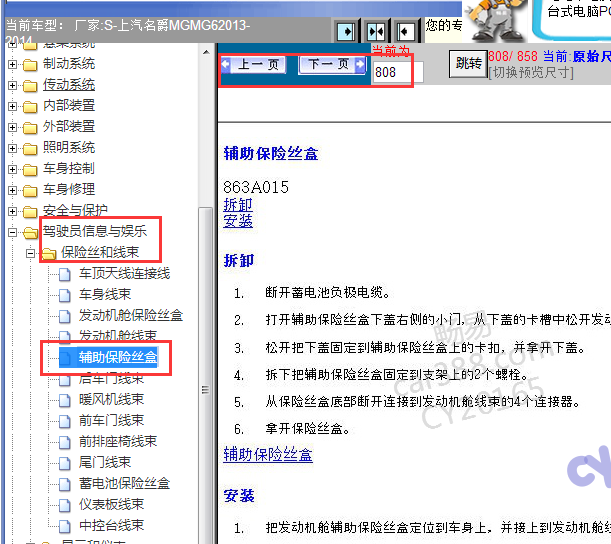The image size is (611, 544).
Task: Click the page icon beside 暖风机线束
Action: click(65, 401)
